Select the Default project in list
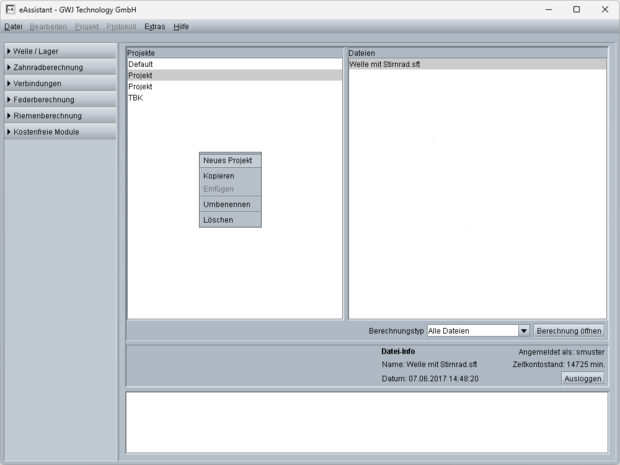Screen dimensions: 620x465 tap(141, 64)
